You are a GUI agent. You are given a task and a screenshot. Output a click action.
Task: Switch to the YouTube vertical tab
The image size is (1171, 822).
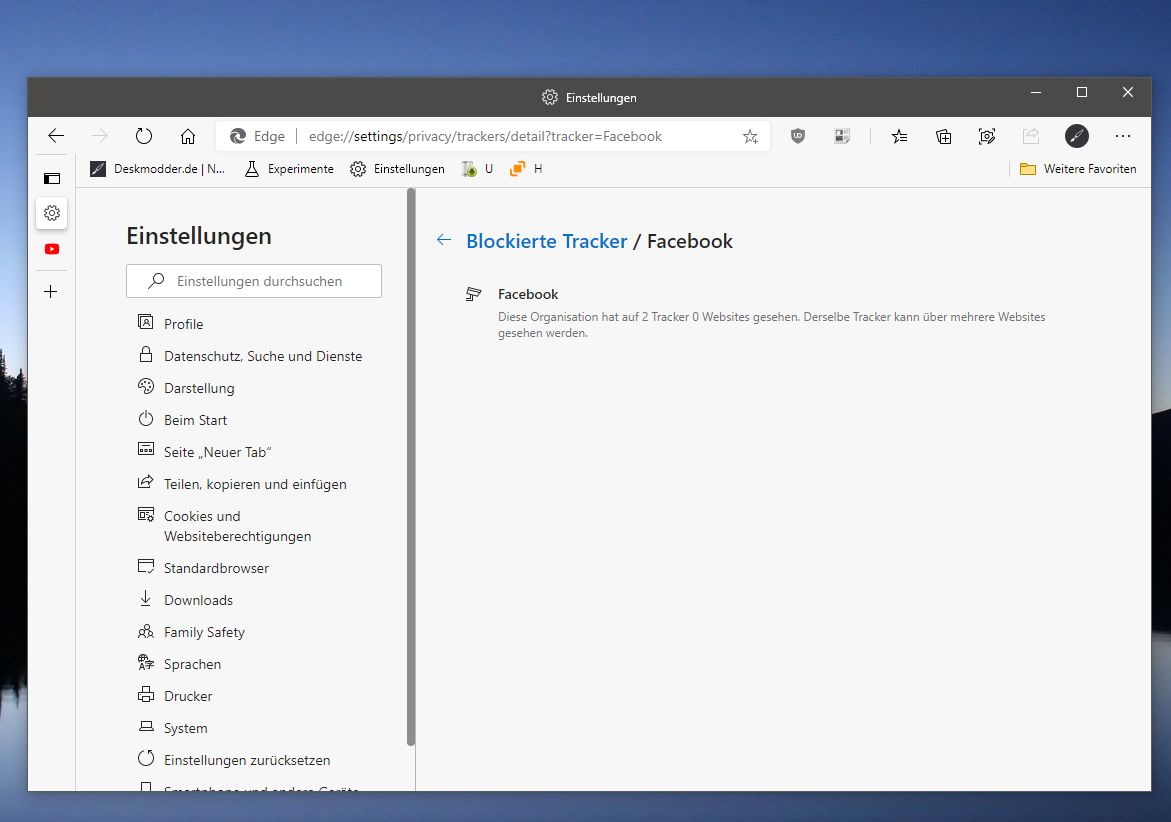tap(52, 249)
